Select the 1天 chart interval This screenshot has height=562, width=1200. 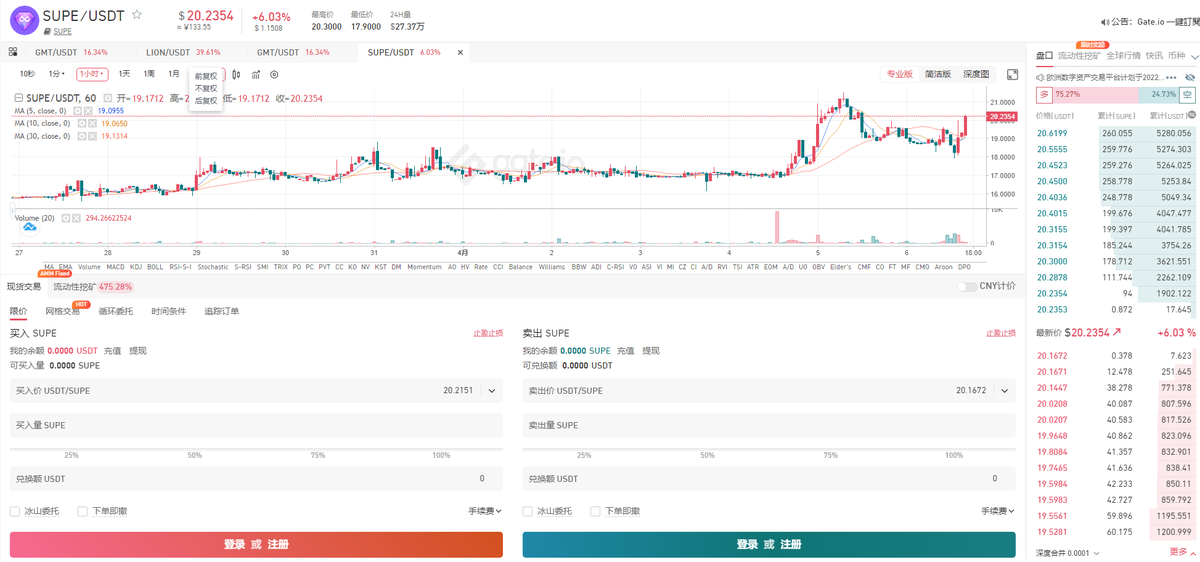[x=124, y=74]
